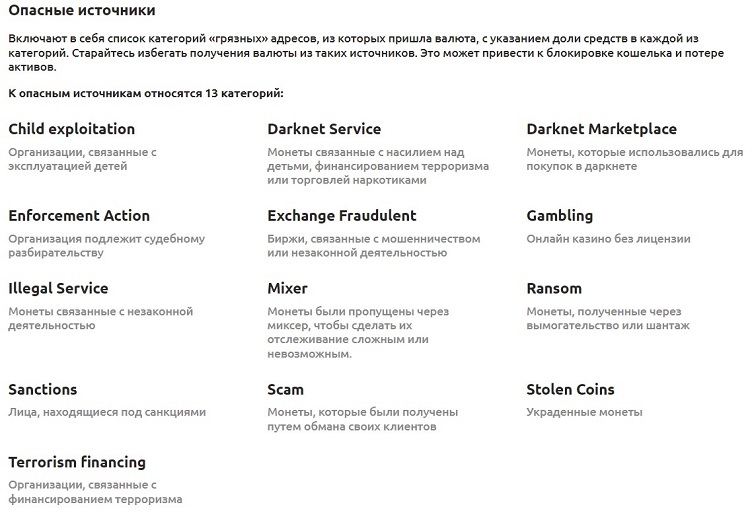Click the Опасные источники page heading
This screenshot has height=515, width=752.
tap(82, 10)
